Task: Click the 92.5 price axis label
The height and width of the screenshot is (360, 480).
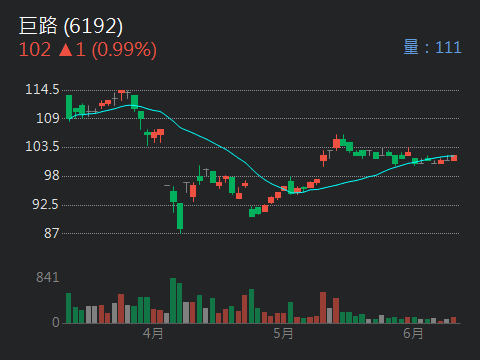Action: point(45,204)
